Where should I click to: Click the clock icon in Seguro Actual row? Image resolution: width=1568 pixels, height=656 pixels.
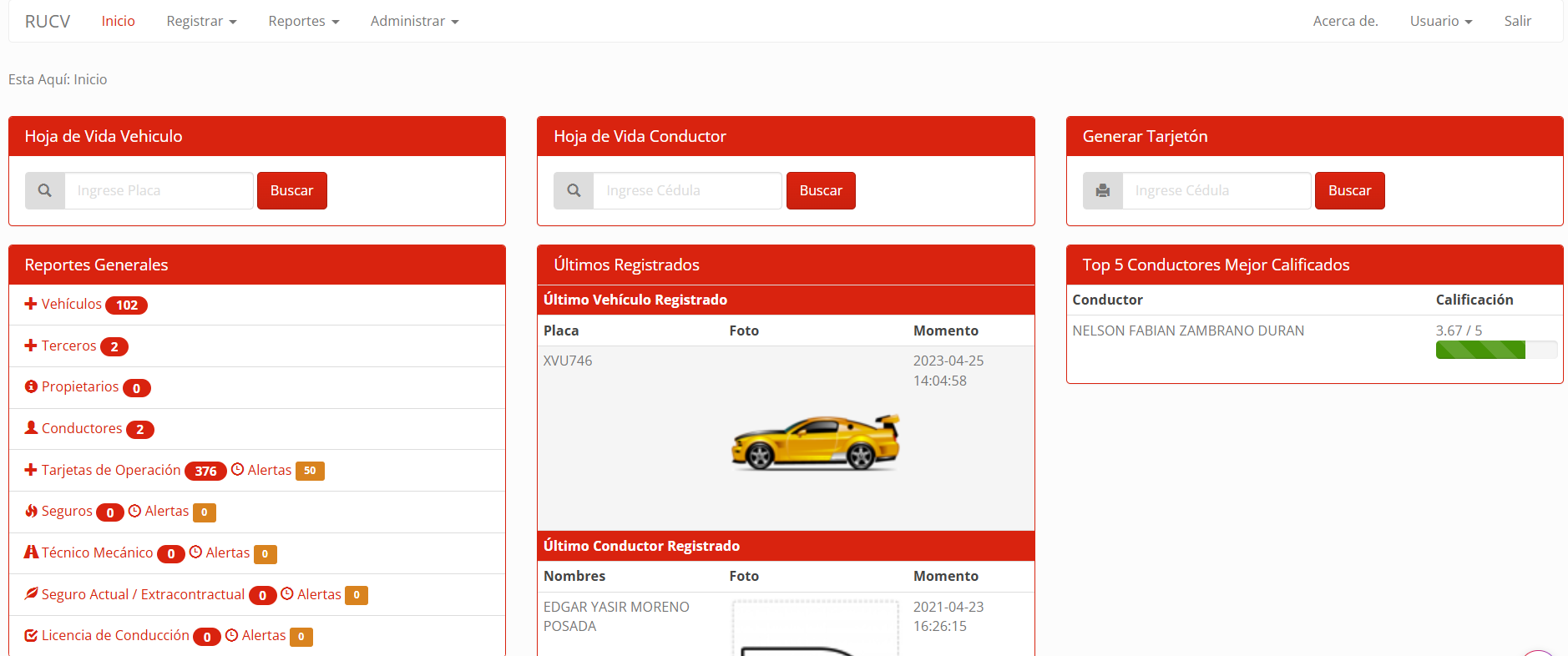coord(287,593)
